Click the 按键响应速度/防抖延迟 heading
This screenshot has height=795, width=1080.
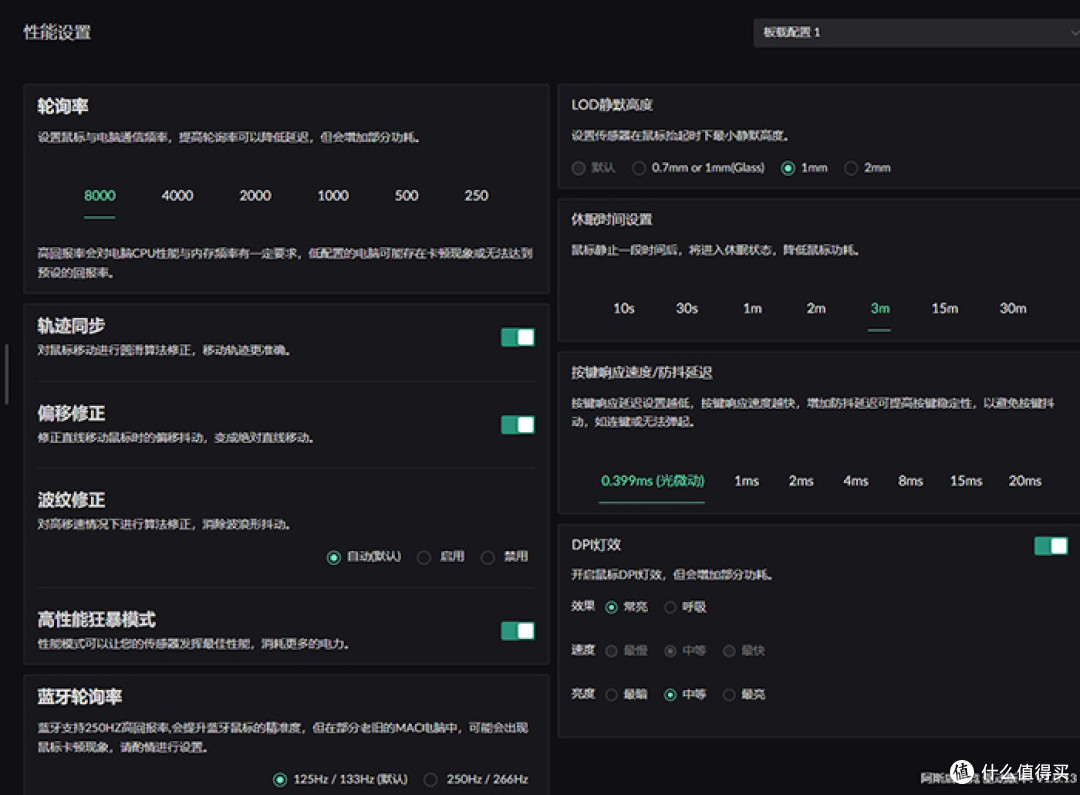(642, 373)
